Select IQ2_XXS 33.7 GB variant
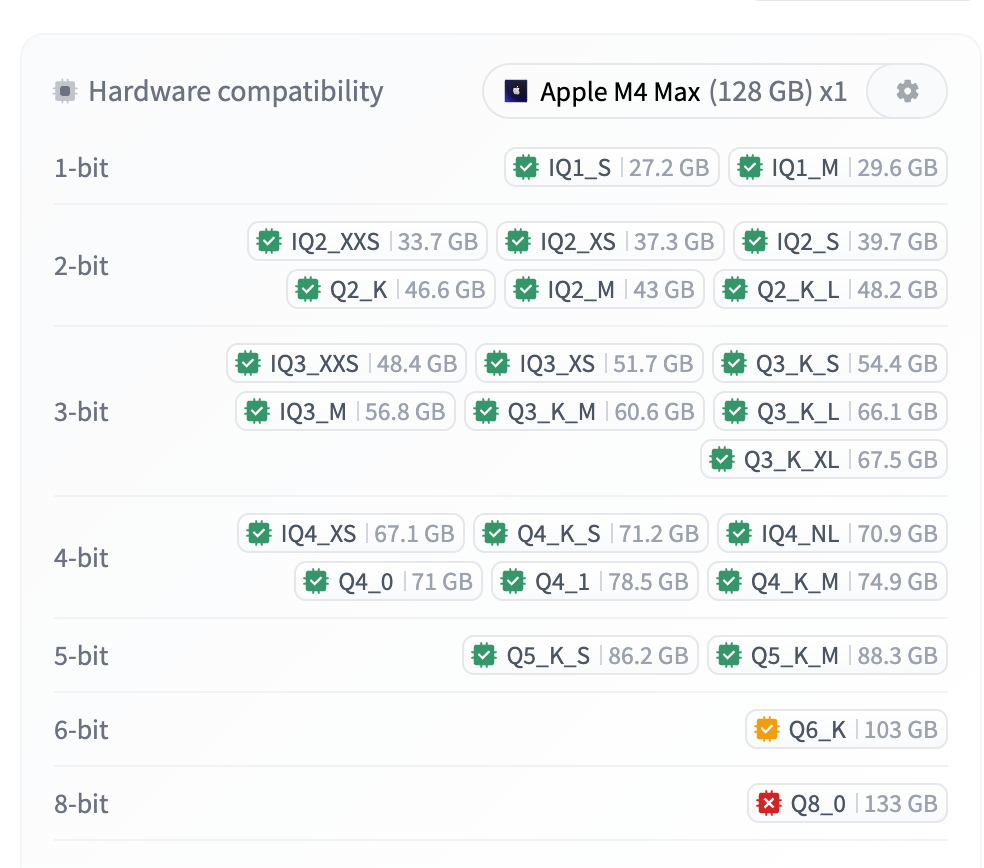 pos(367,241)
